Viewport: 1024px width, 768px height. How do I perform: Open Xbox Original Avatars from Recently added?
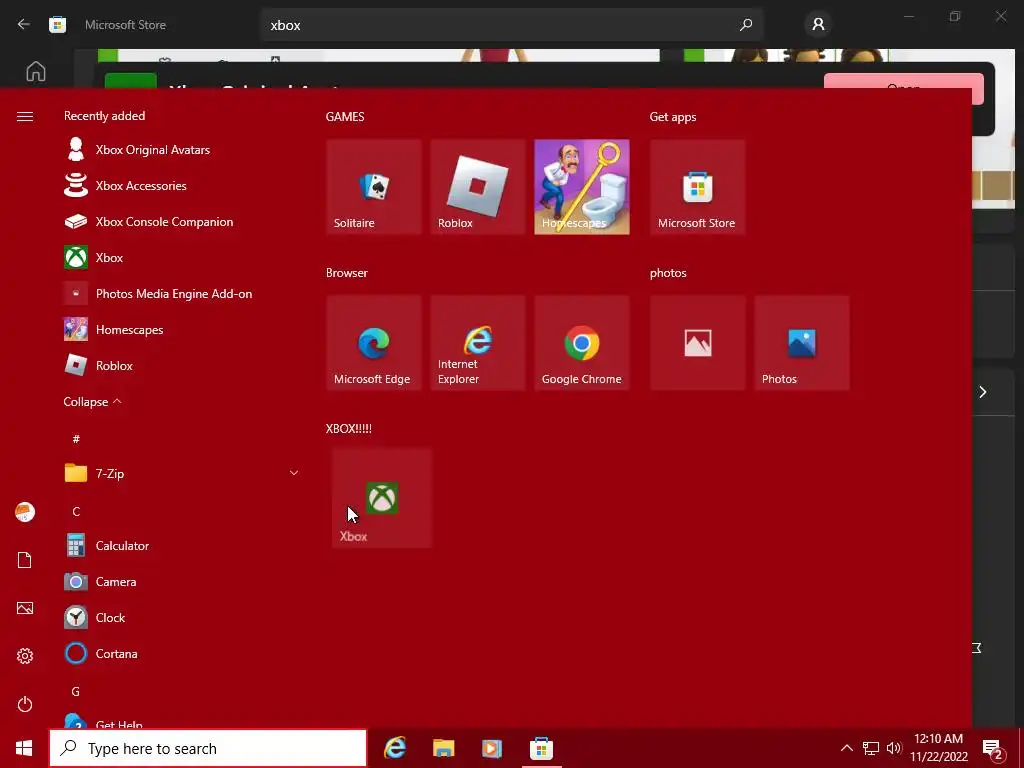182,150
